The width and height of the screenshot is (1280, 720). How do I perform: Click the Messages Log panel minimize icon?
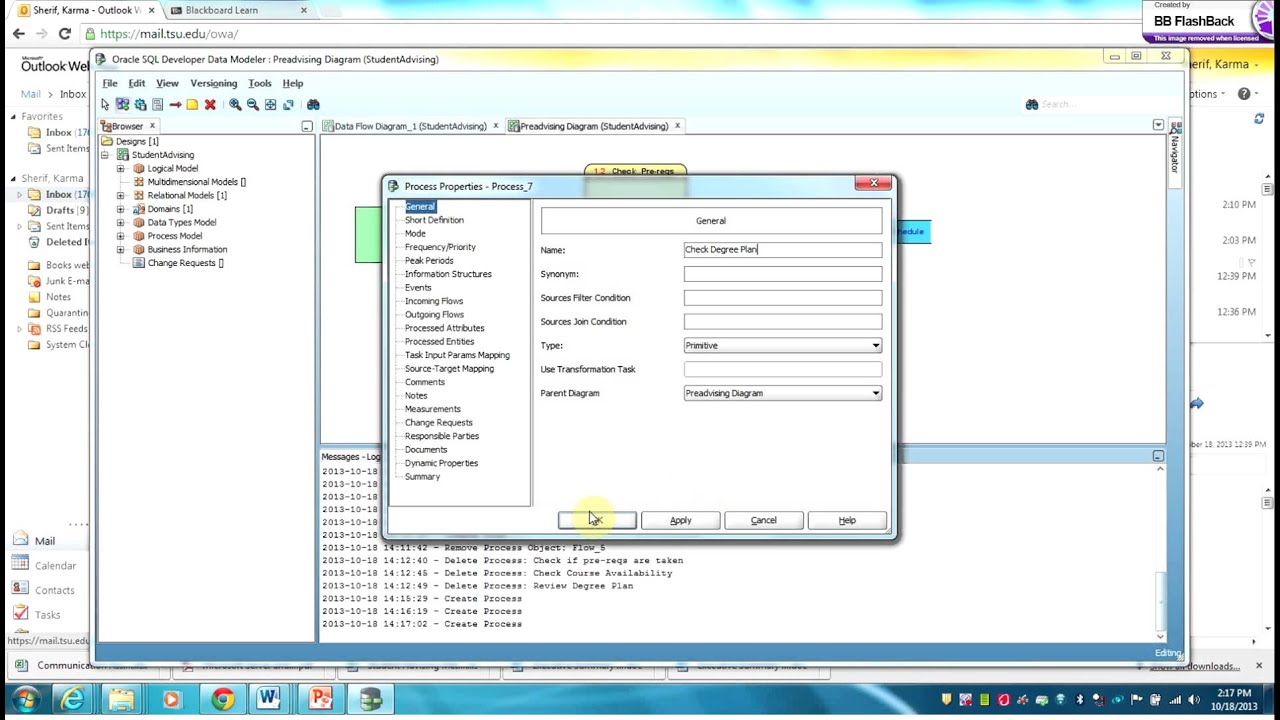pos(1158,456)
